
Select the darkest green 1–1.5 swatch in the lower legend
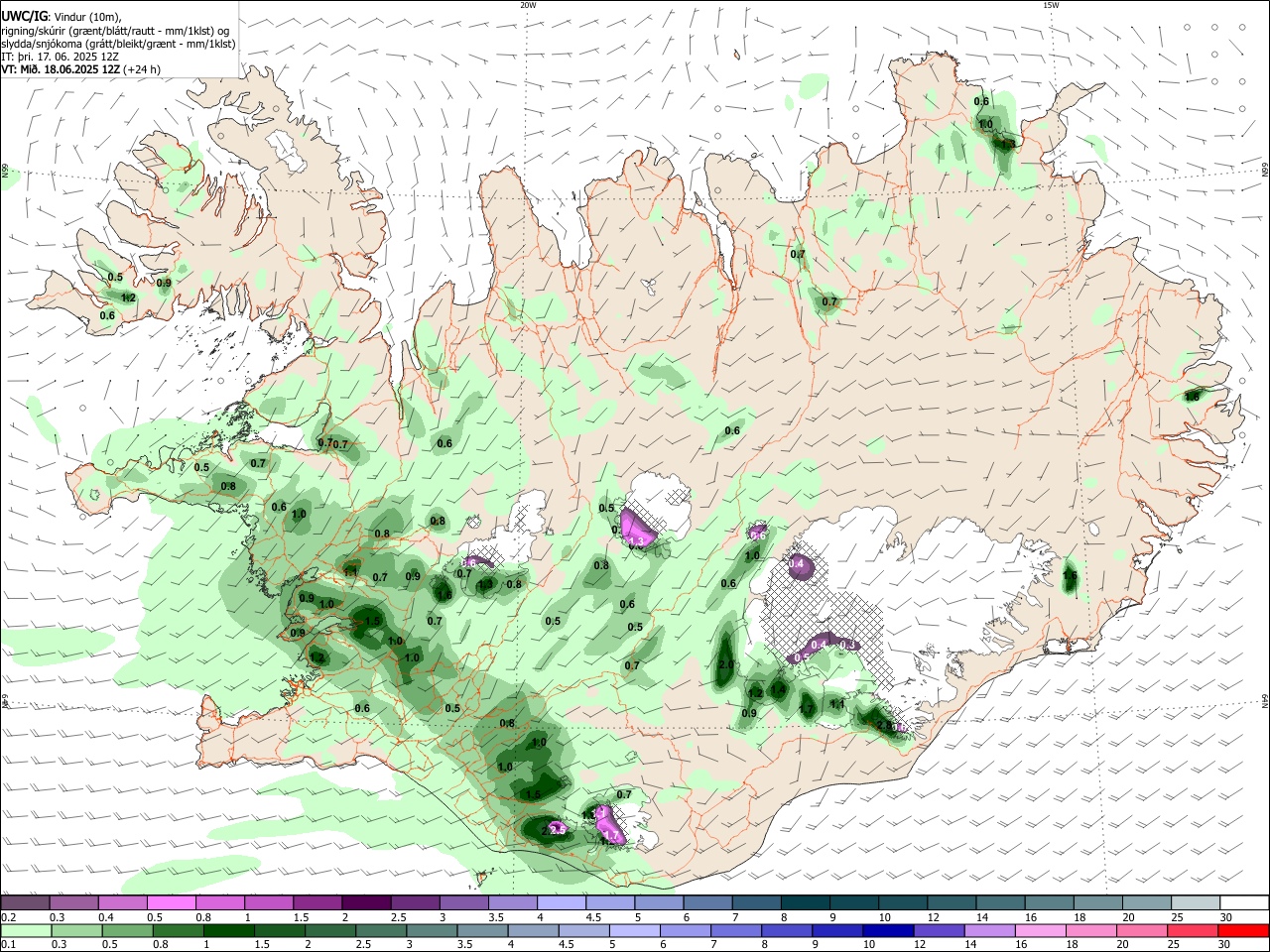coord(228,931)
